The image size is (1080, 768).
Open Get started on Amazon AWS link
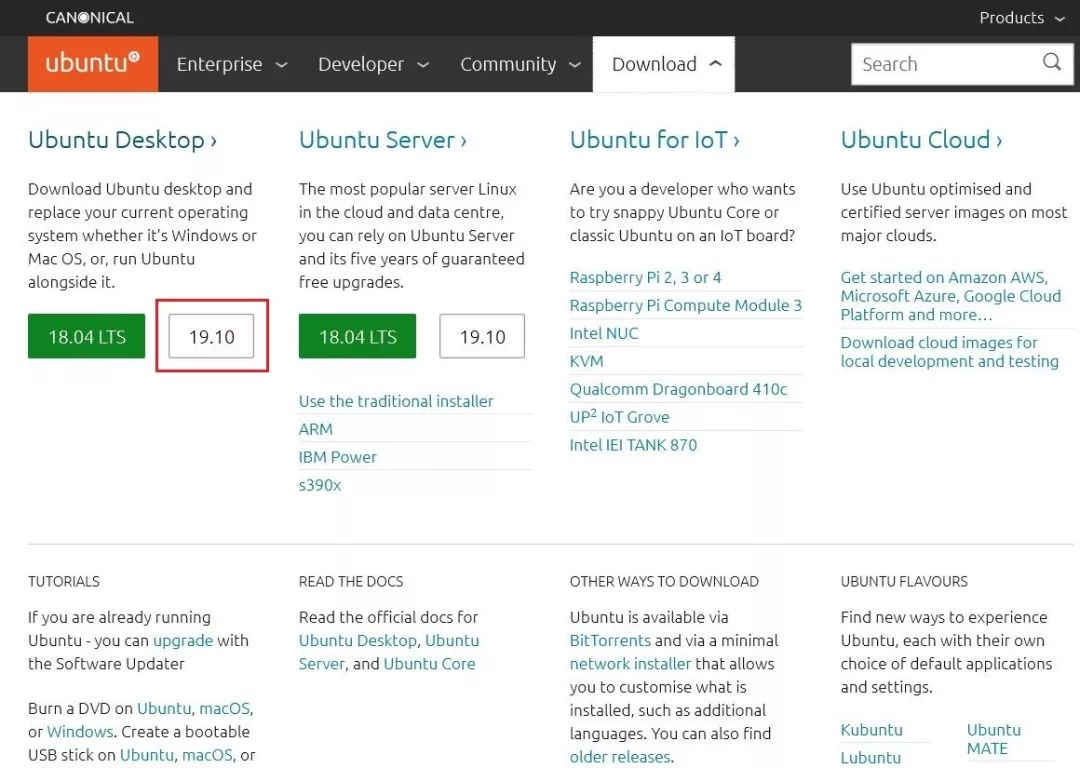click(951, 296)
